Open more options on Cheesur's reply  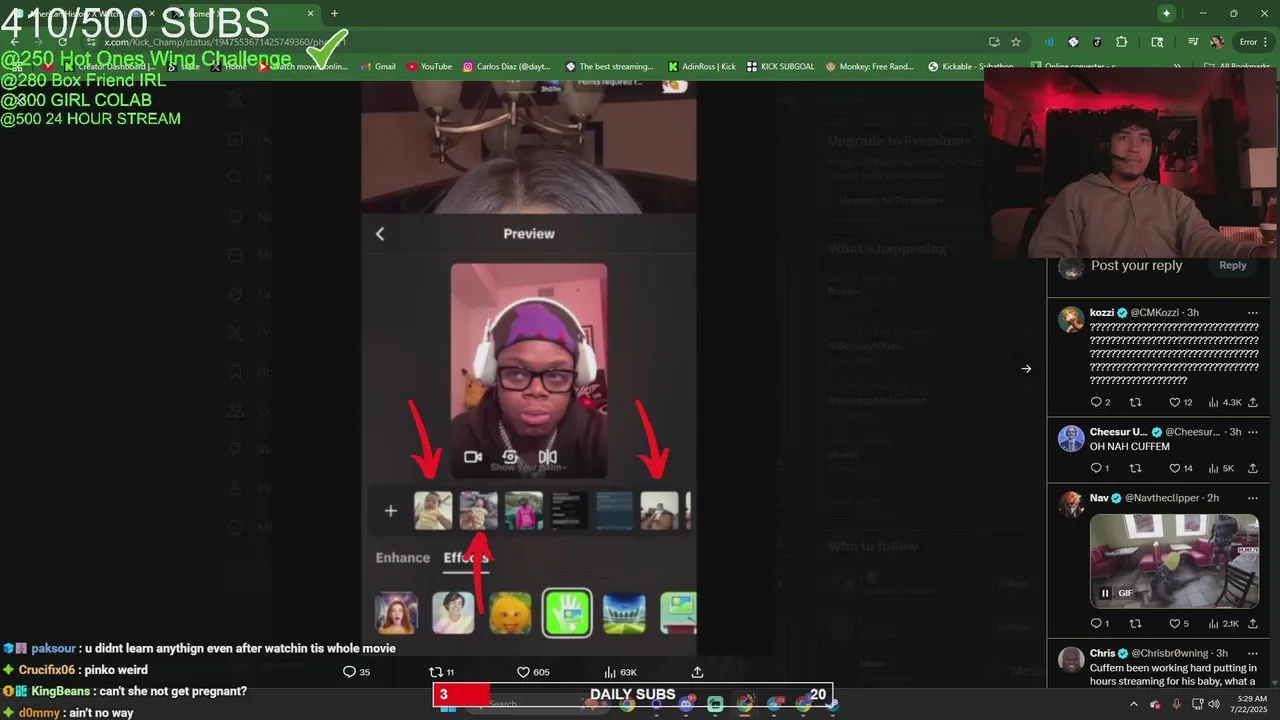(1252, 432)
